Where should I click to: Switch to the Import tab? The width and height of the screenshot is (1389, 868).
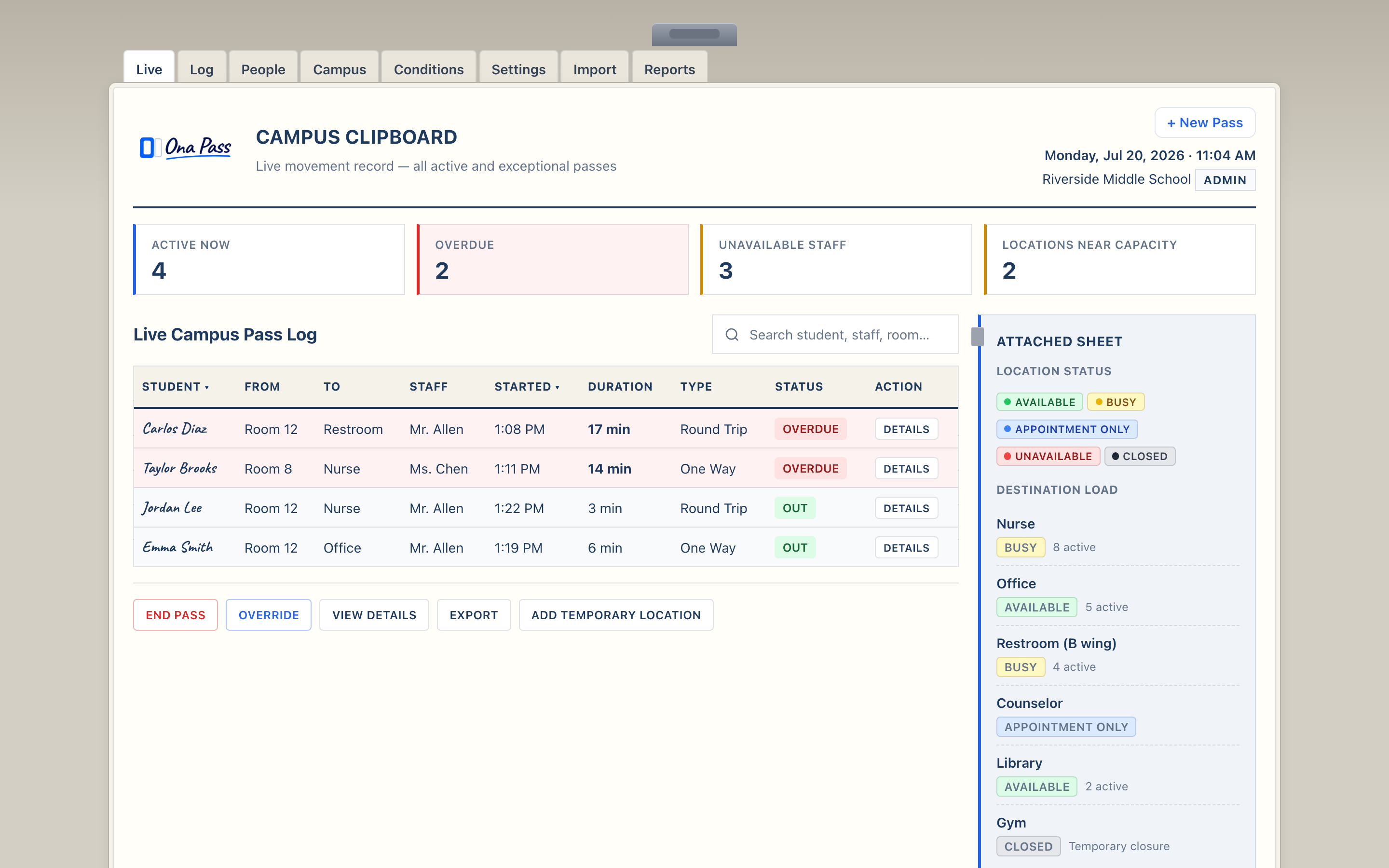click(595, 68)
